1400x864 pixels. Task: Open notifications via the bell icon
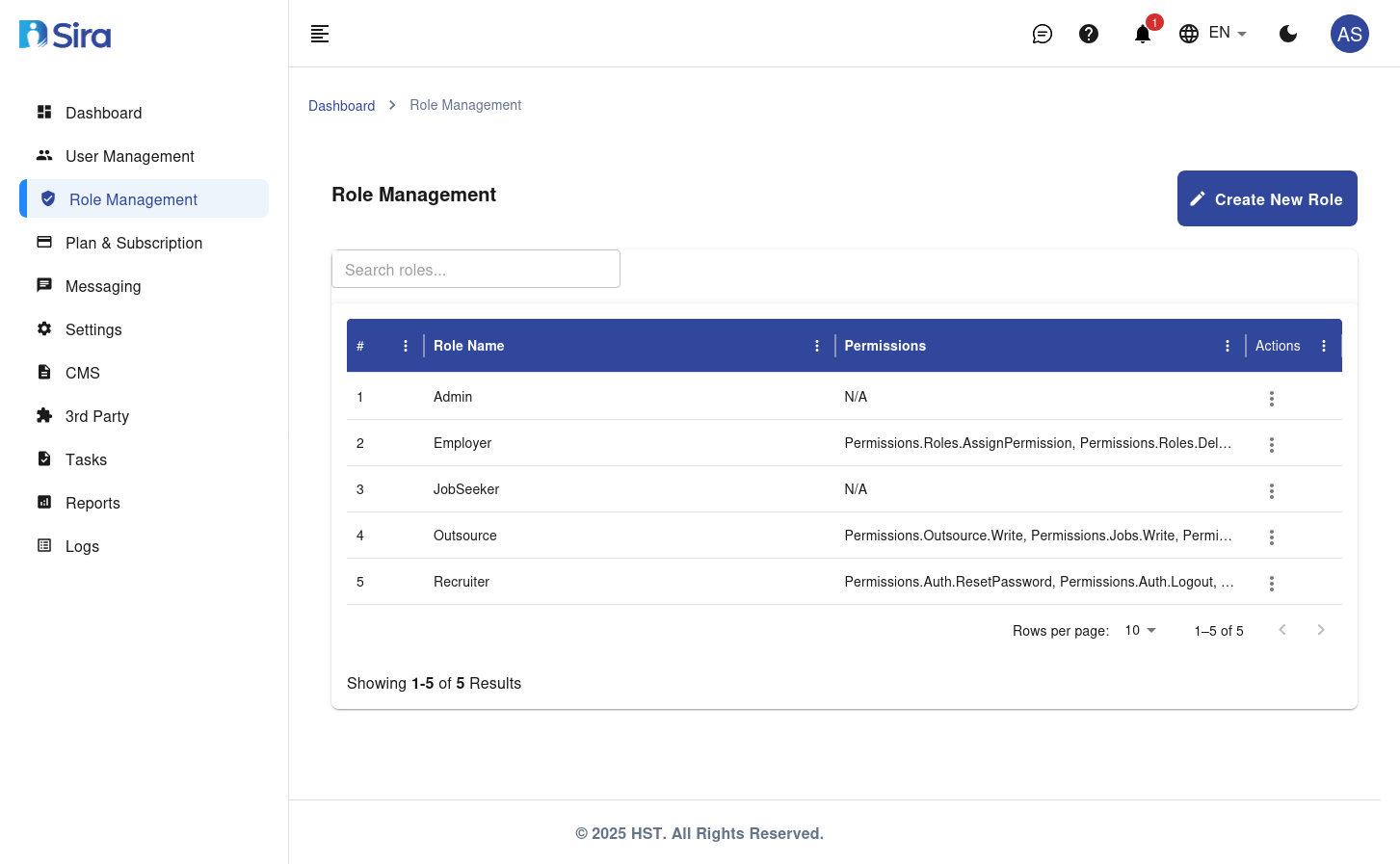pos(1142,33)
